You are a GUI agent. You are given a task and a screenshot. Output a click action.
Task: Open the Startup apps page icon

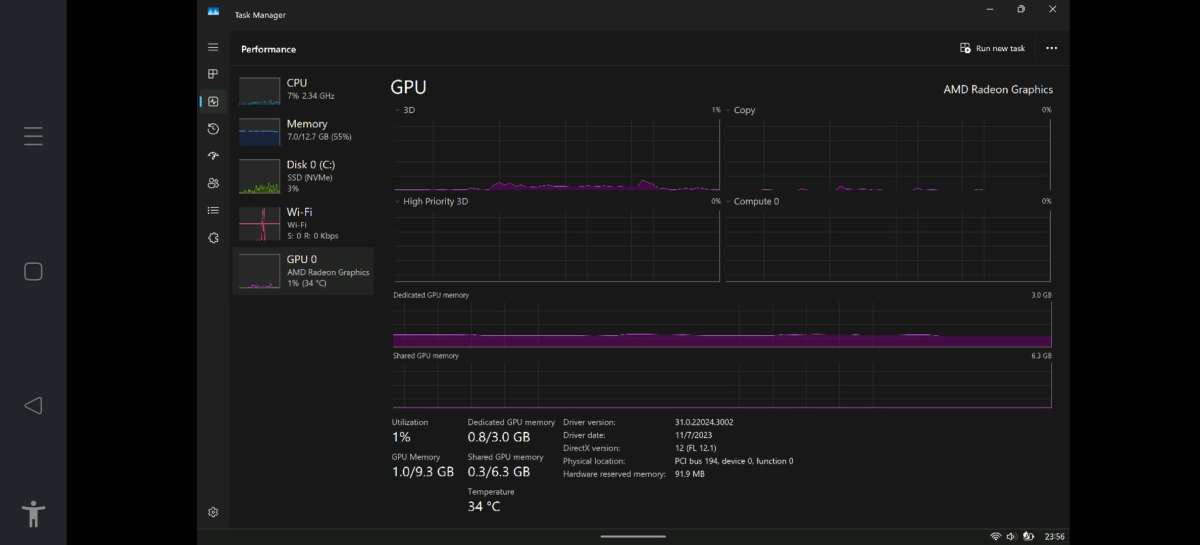(x=213, y=156)
